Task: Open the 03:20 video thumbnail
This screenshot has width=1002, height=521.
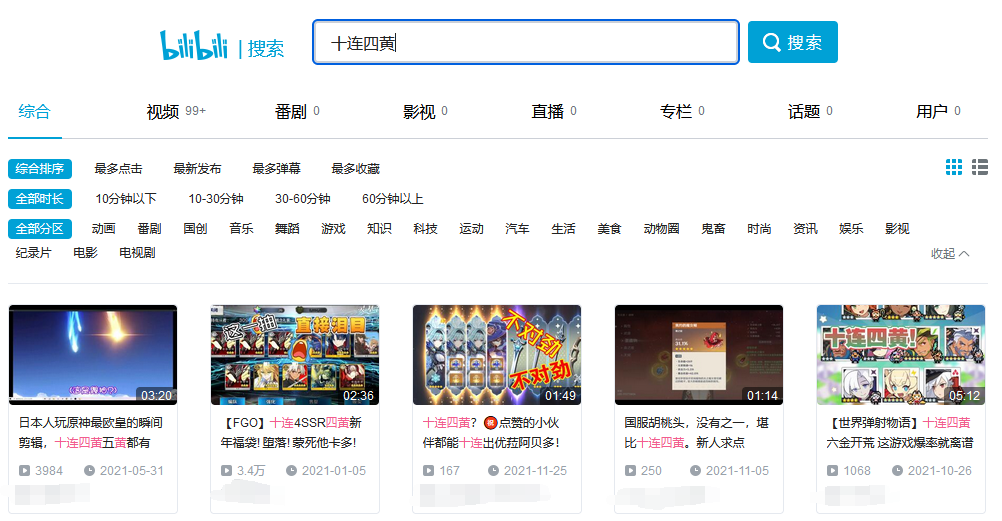Action: click(x=93, y=355)
